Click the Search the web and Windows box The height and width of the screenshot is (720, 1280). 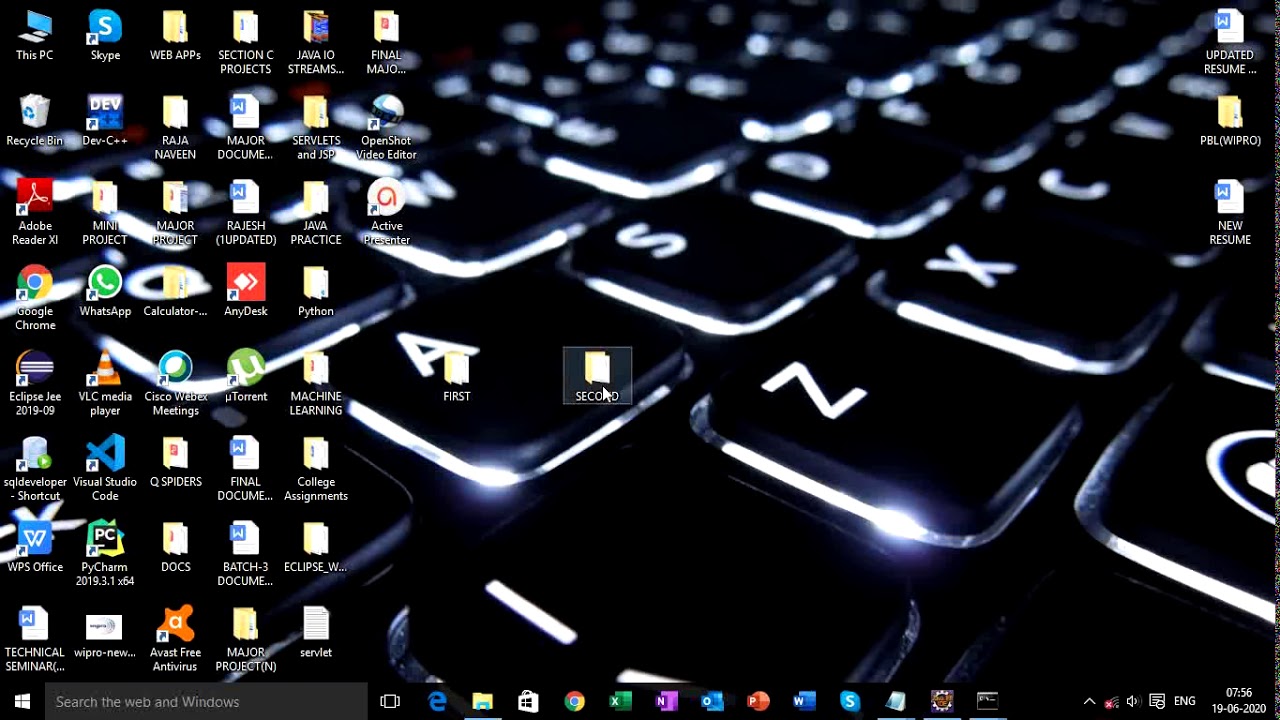coord(206,701)
